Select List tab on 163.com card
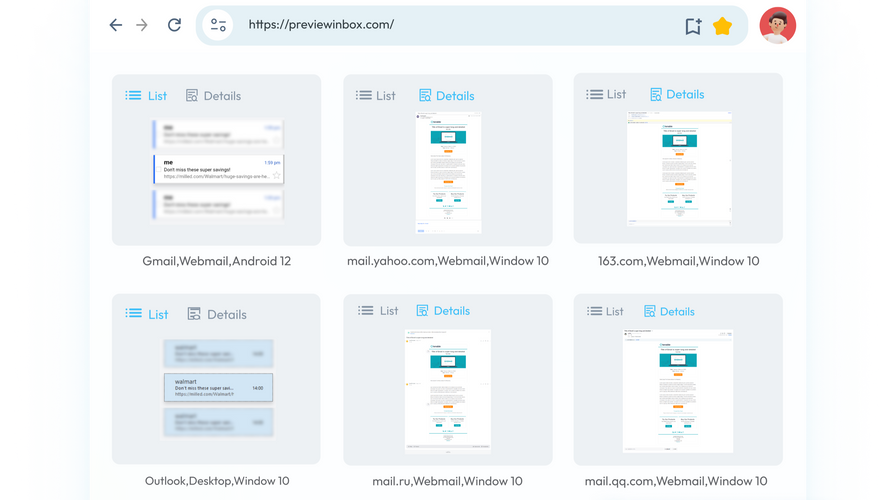889x500 pixels. point(606,94)
